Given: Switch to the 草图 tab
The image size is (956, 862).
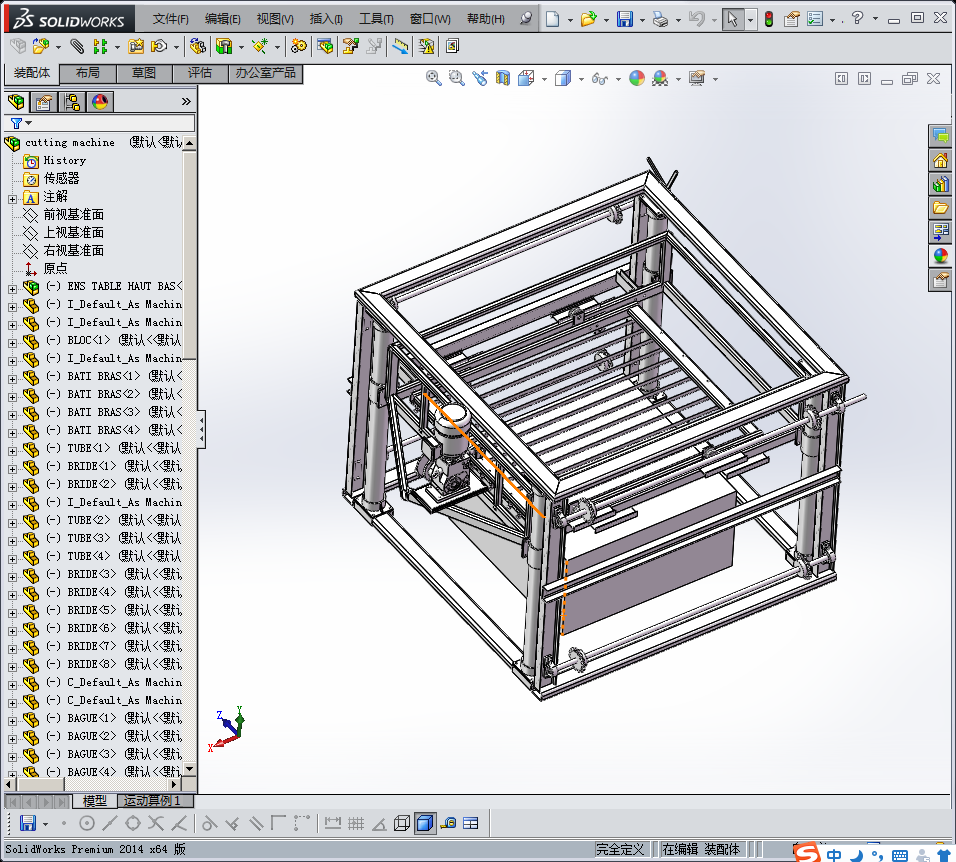Looking at the screenshot, I should (144, 73).
